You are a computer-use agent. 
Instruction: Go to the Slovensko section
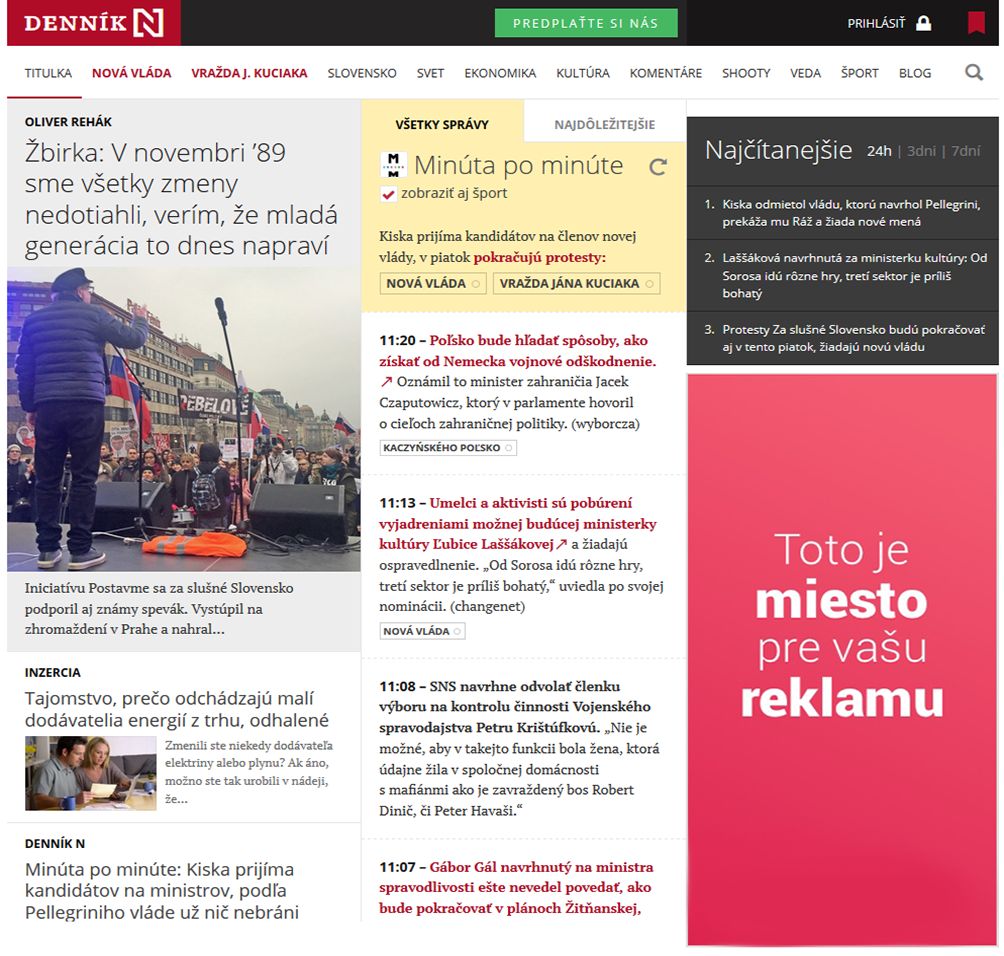(362, 73)
